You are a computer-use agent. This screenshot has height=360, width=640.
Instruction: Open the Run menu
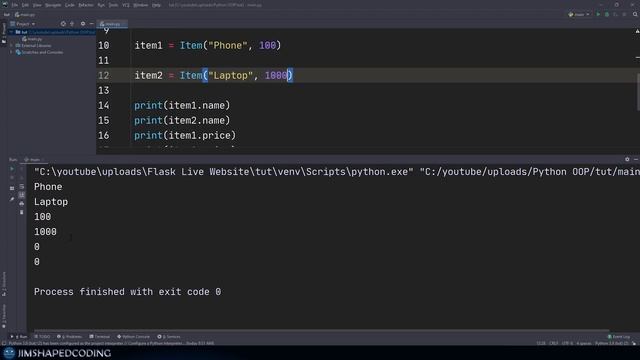(101, 5)
